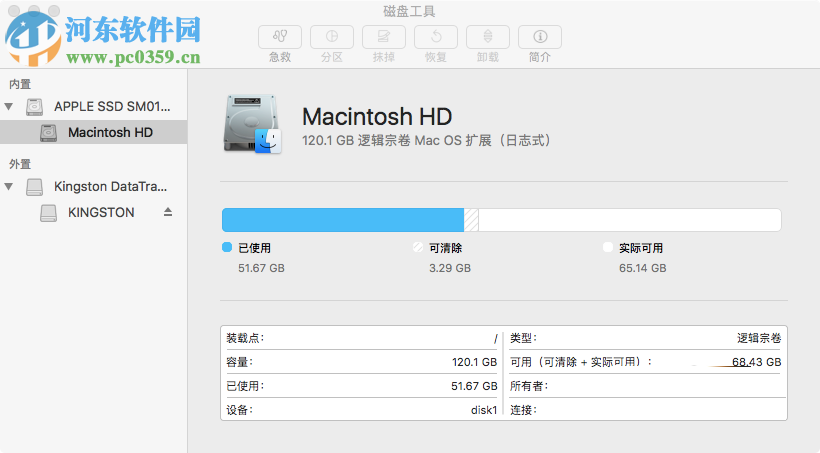
Task: Collapse the Kingston DataTraveler disclosure triangle
Action: (8, 187)
